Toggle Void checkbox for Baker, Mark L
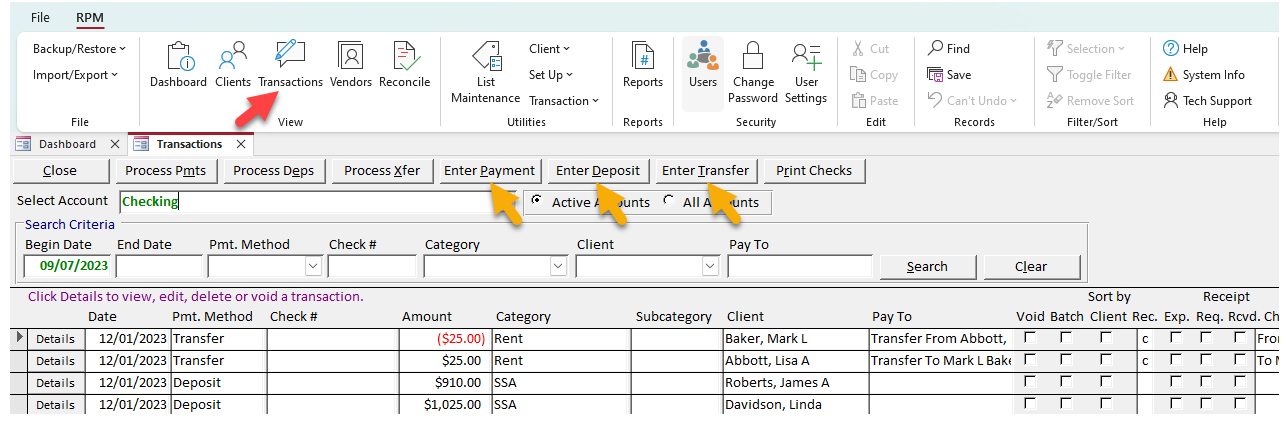This screenshot has height=438, width=1281. pyautogui.click(x=1031, y=338)
